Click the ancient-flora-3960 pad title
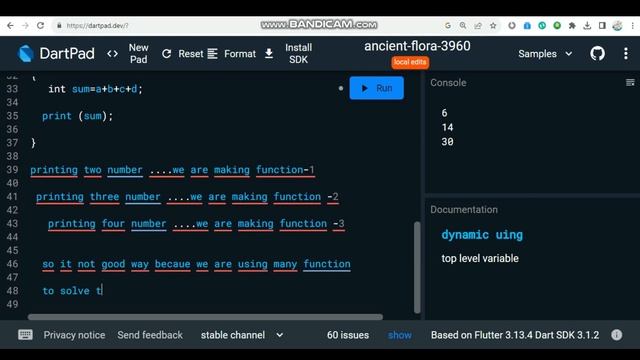This screenshot has height=360, width=640. click(x=417, y=46)
